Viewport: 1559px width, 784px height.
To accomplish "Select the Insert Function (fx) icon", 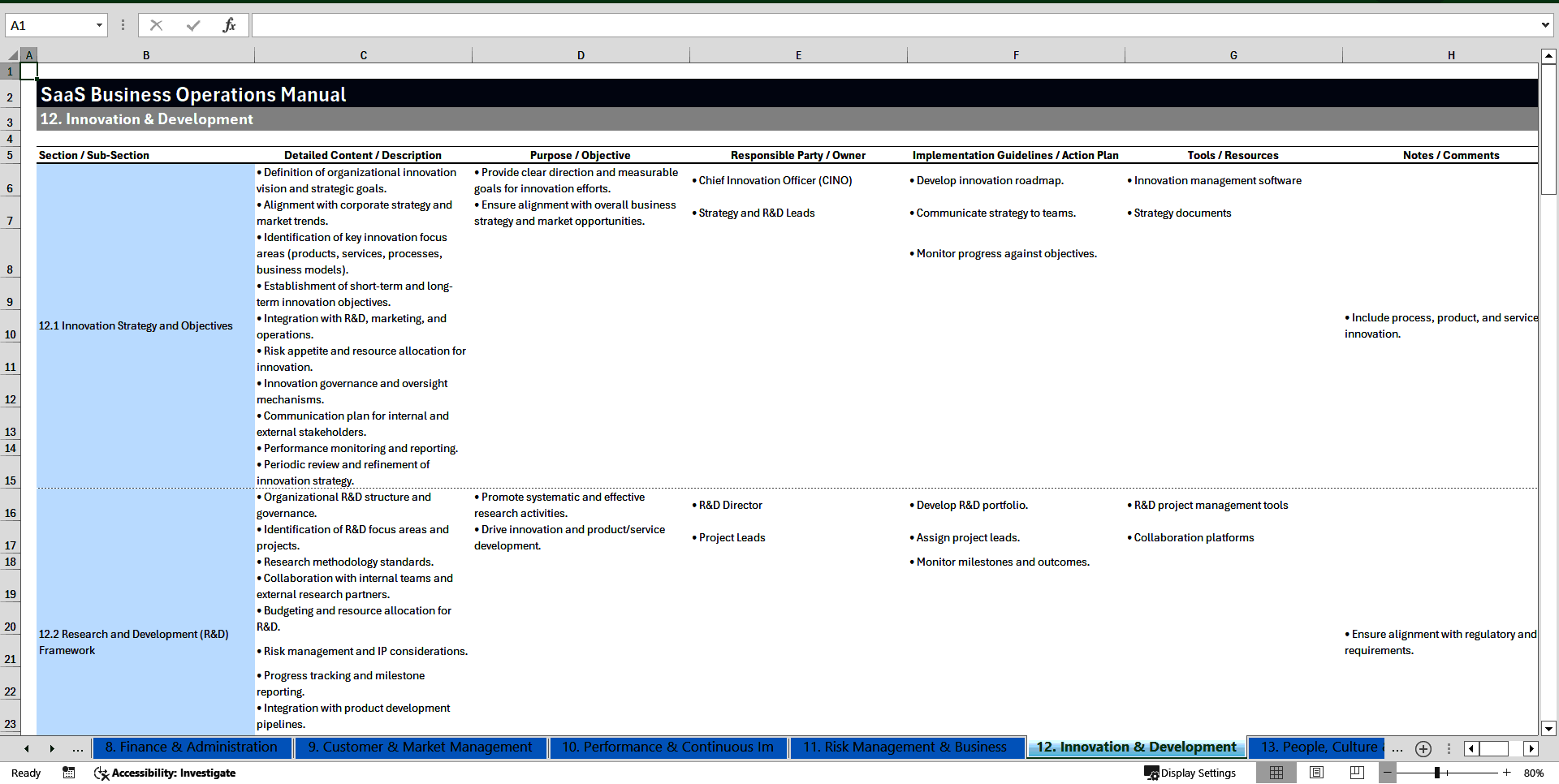I will (230, 25).
